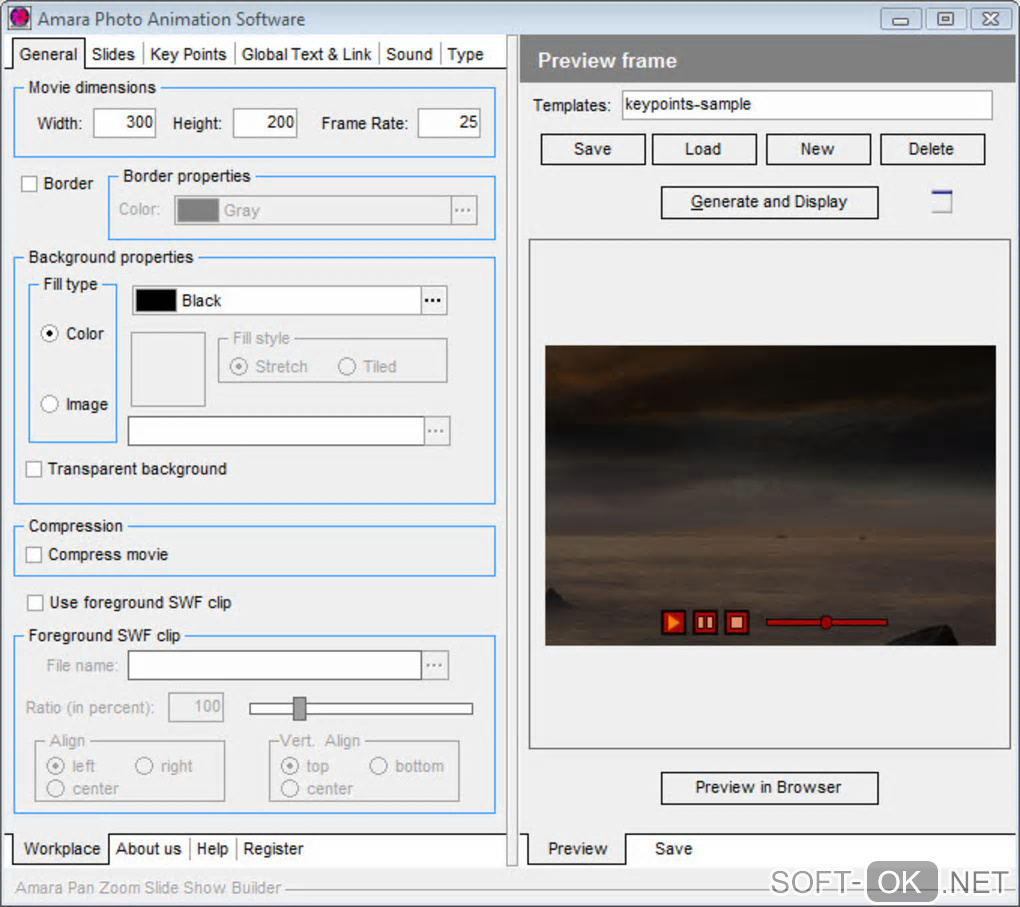Image resolution: width=1020 pixels, height=907 pixels.
Task: Select Color fill type radio button
Action: tap(49, 334)
